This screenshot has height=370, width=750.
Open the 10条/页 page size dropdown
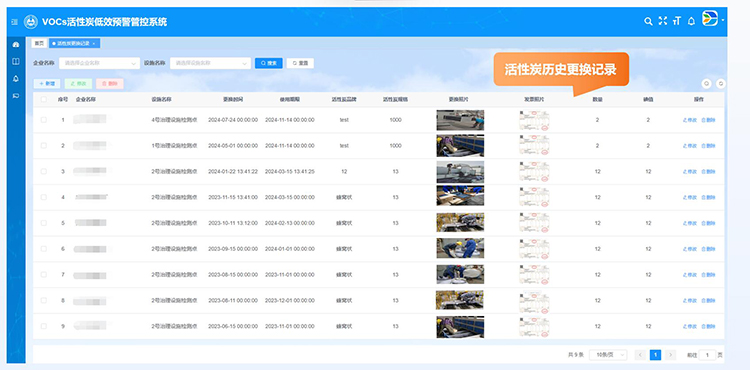[x=608, y=355]
